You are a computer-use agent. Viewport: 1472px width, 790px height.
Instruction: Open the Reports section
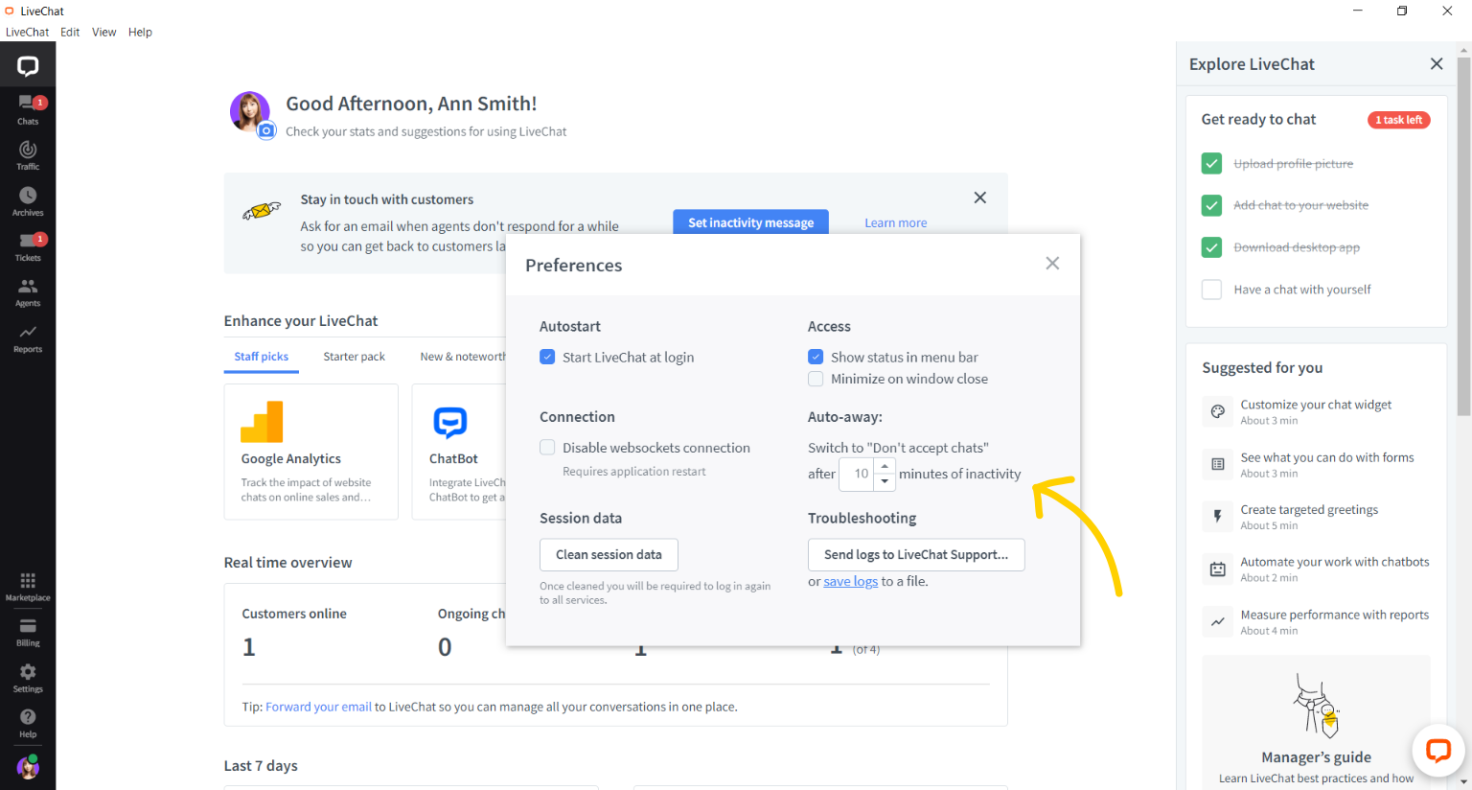[28, 339]
